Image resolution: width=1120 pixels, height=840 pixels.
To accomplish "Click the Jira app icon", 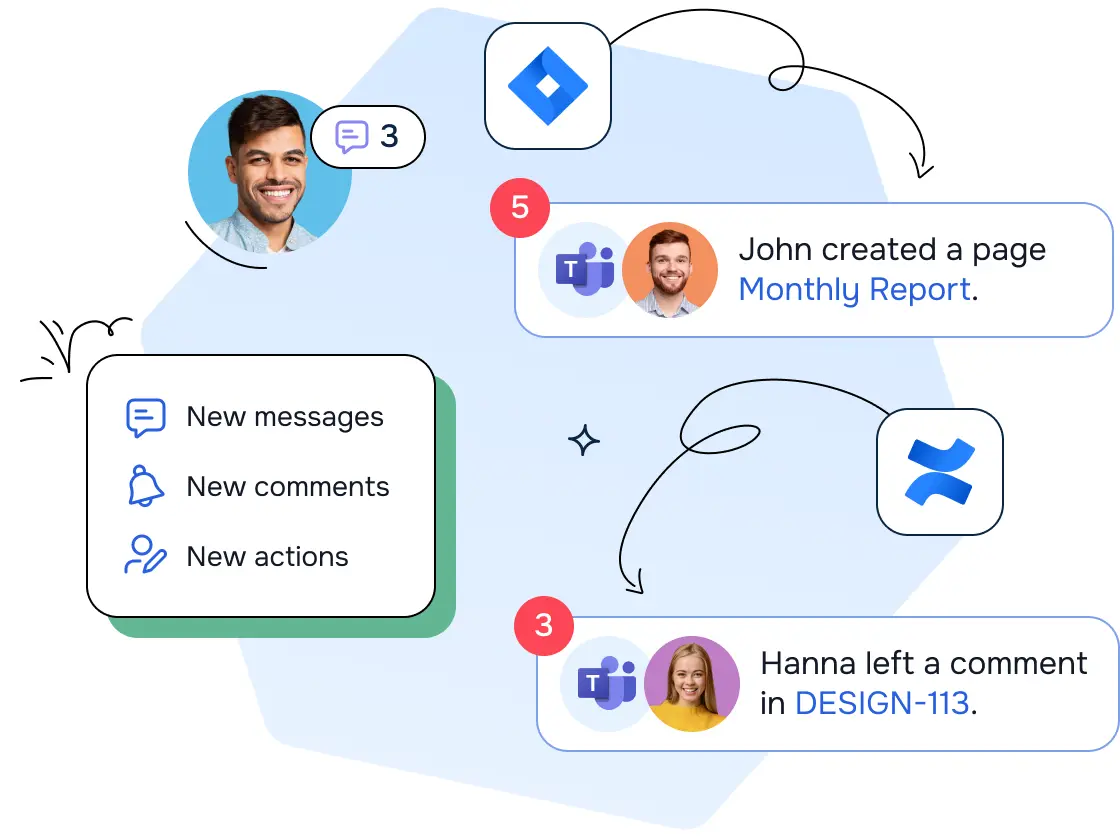I will click(547, 85).
